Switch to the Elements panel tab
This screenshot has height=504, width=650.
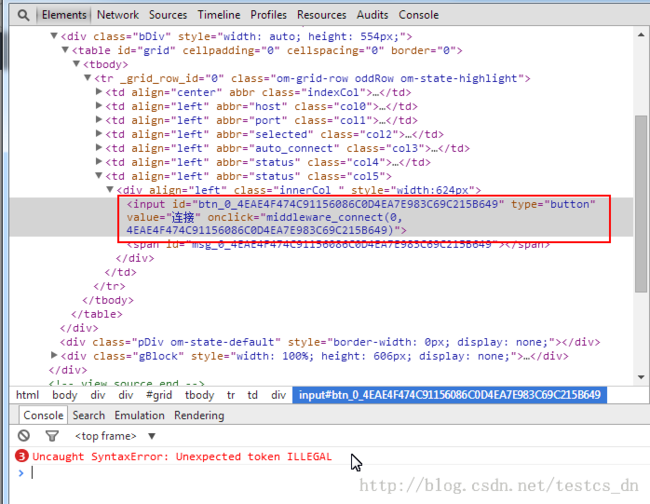coord(64,15)
